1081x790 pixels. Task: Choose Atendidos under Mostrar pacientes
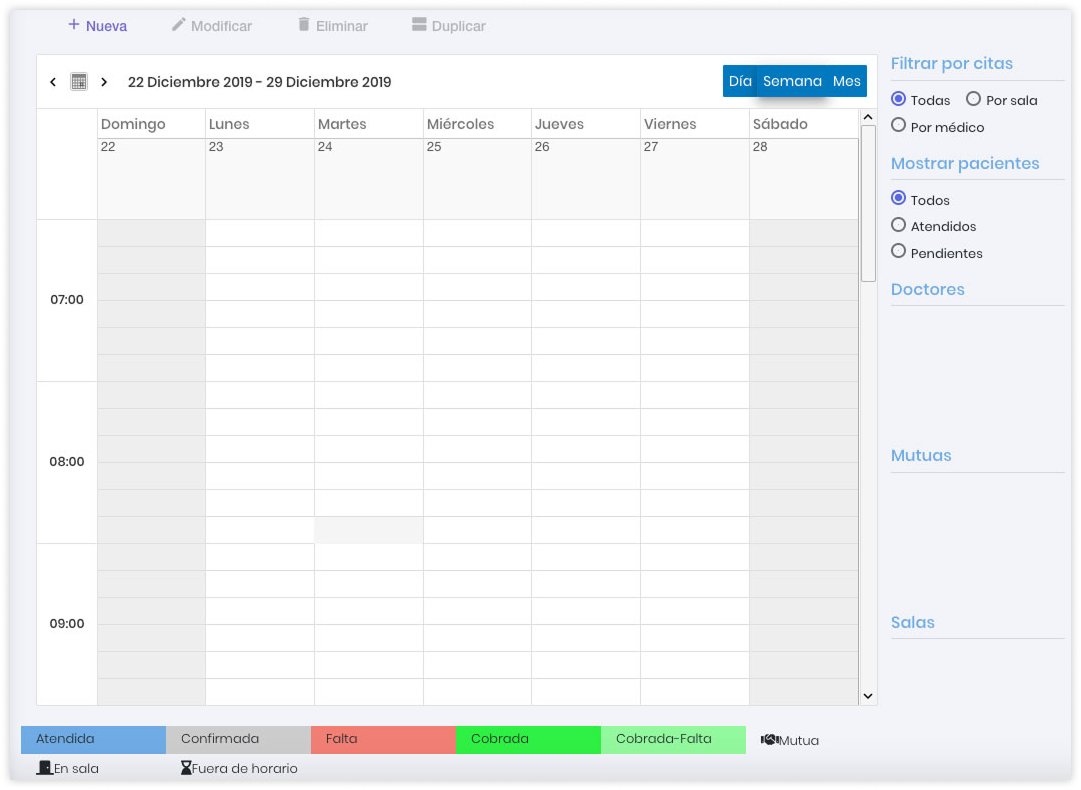click(898, 225)
